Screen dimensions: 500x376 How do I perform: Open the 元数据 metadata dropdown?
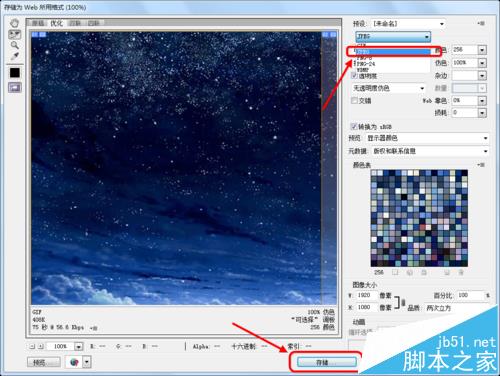tap(429, 151)
